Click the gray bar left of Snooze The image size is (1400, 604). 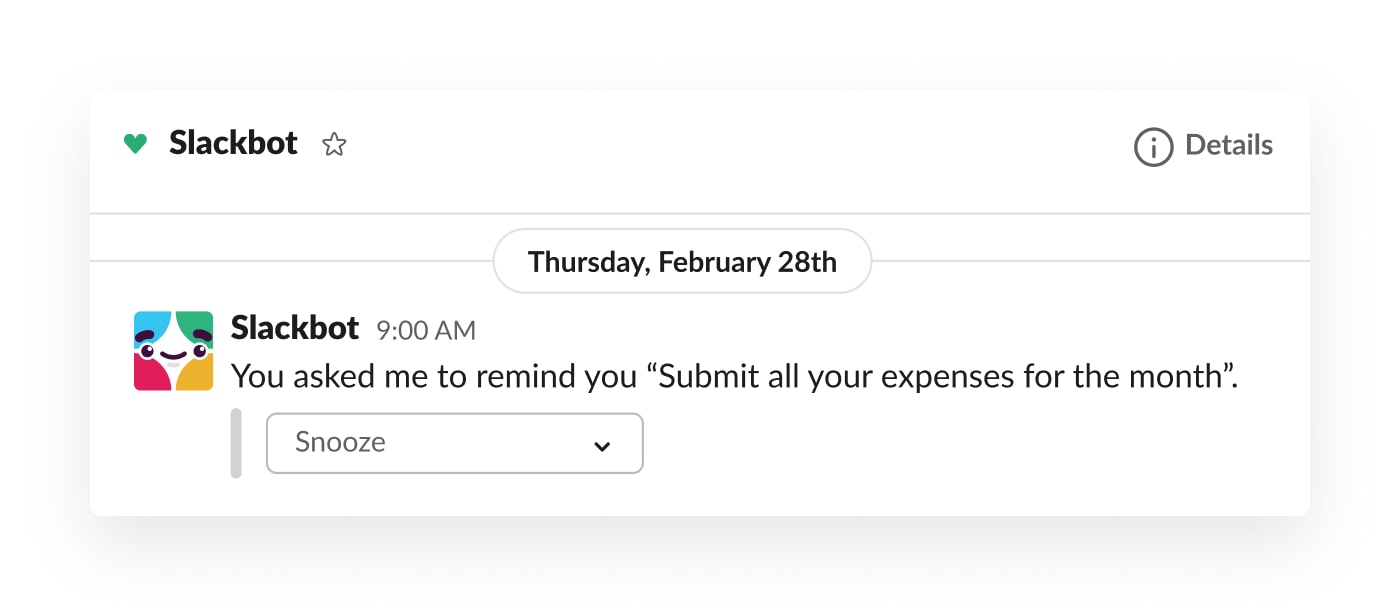coord(236,443)
